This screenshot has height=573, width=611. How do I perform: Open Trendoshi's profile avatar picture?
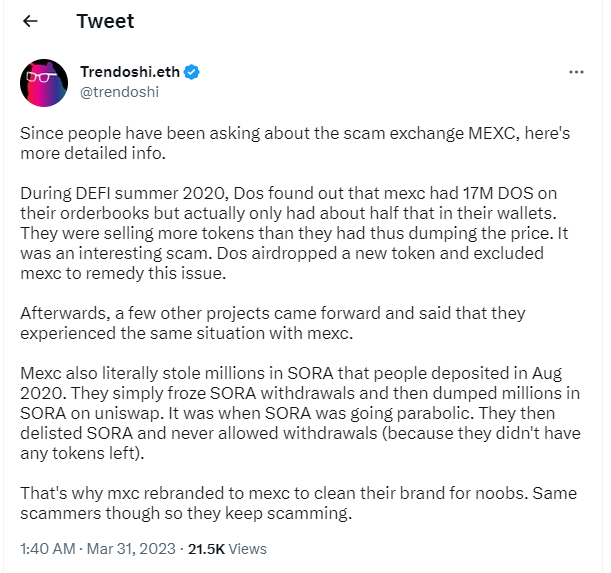45,84
